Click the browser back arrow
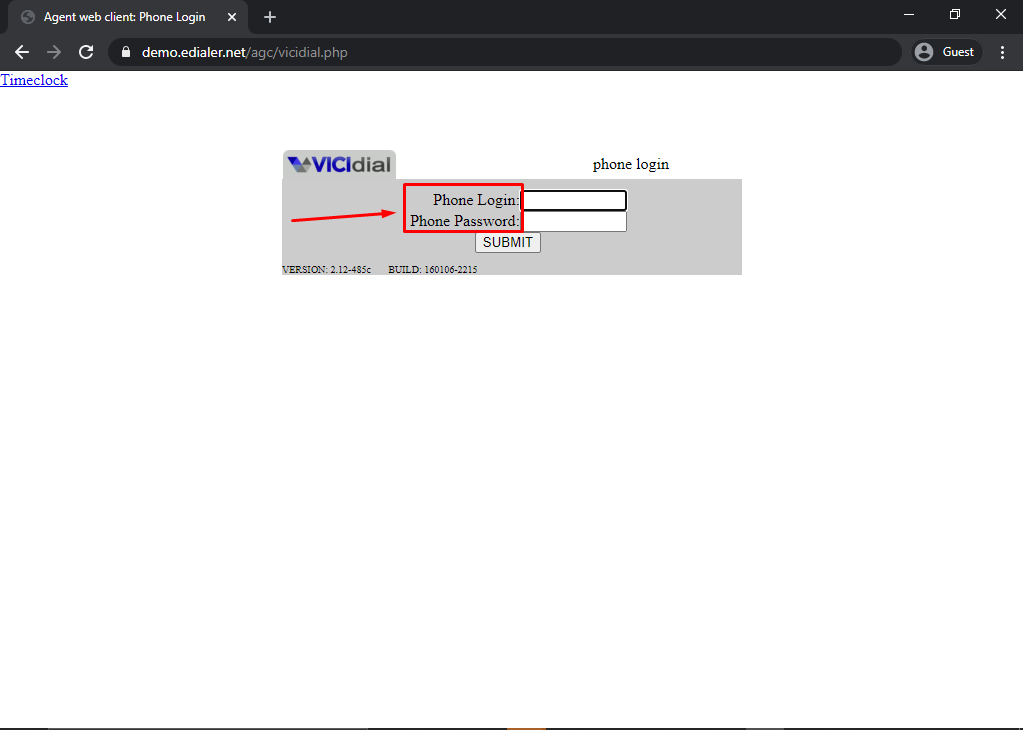 (22, 52)
